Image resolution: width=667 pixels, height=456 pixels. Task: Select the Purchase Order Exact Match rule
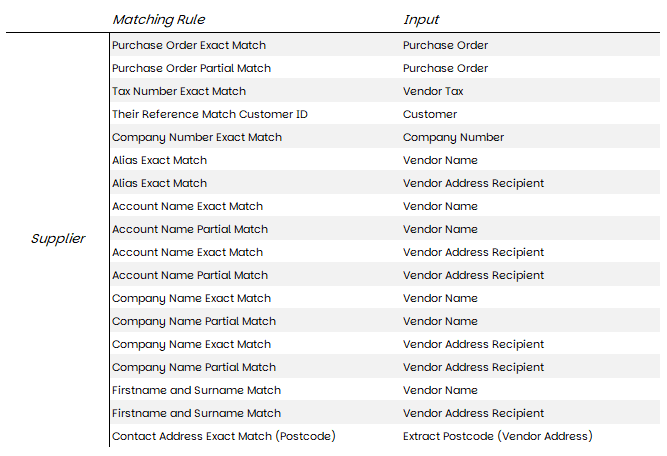[x=189, y=45]
